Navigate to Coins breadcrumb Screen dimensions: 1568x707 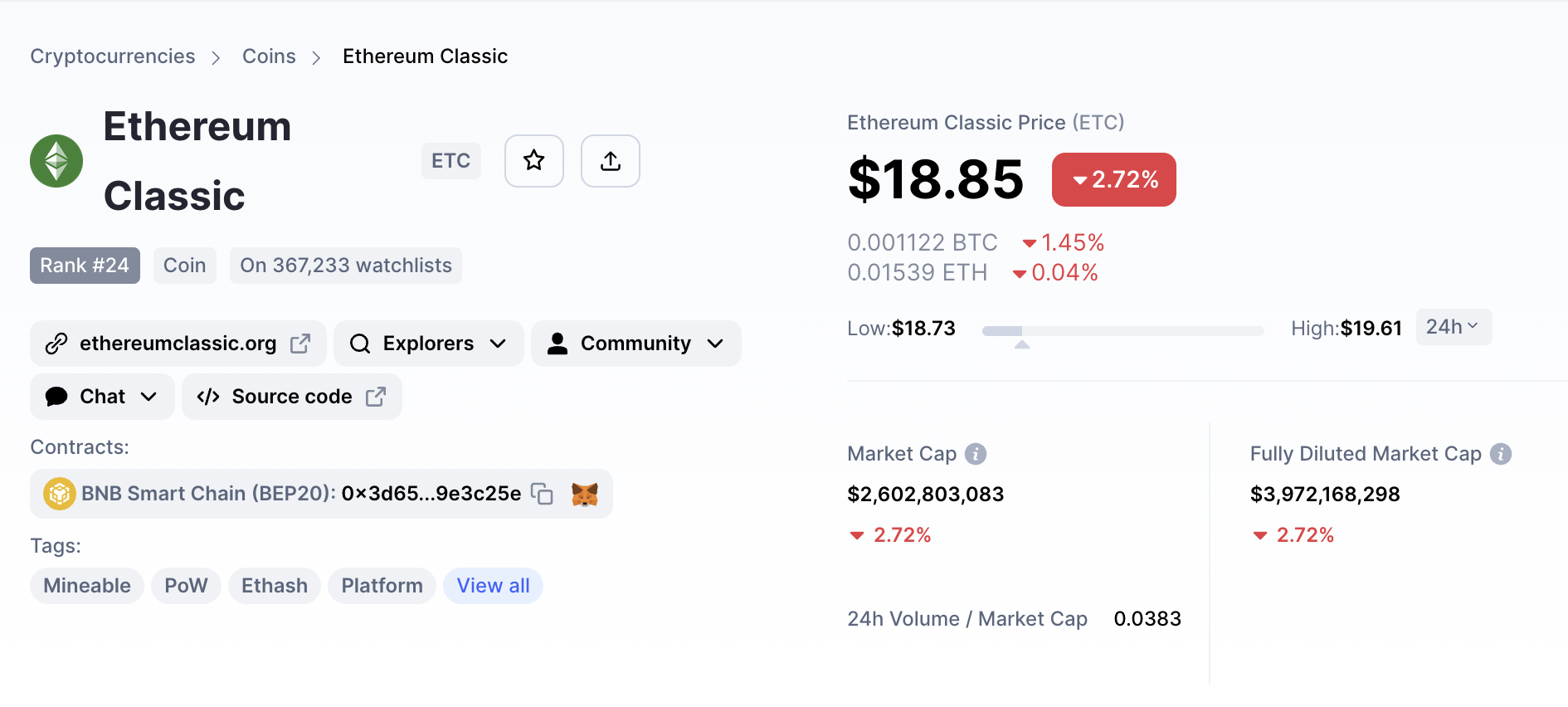[x=269, y=56]
